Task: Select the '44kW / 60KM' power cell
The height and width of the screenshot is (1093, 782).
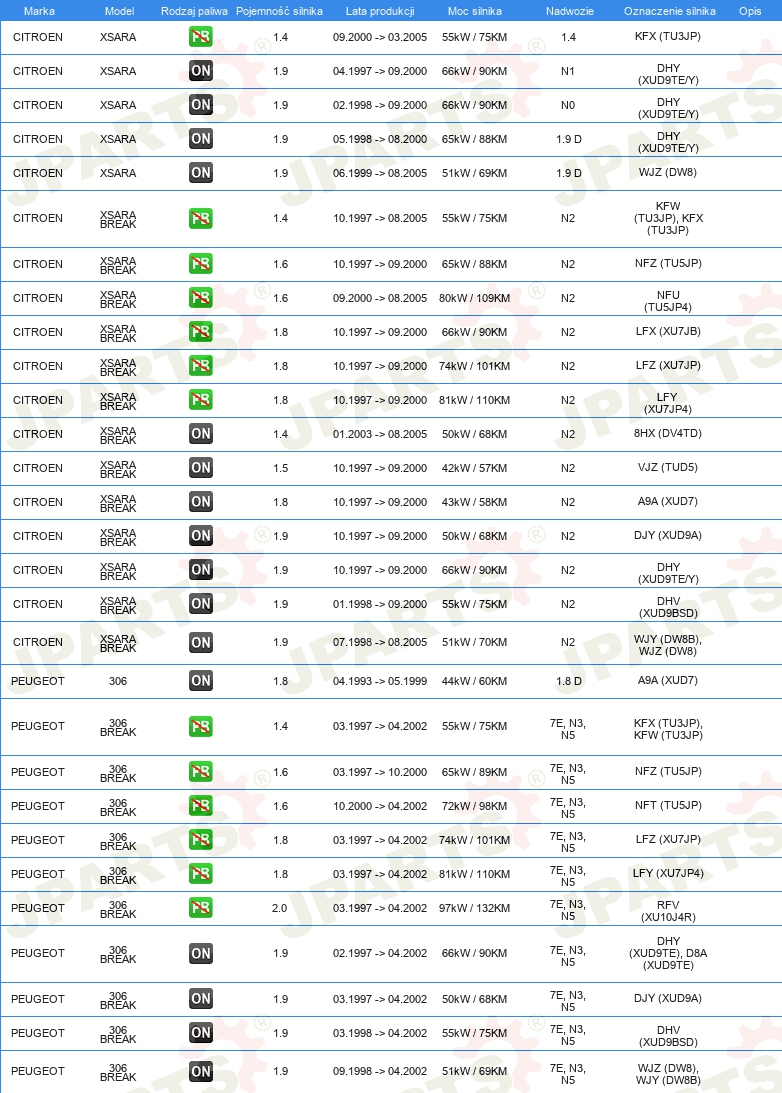Action: [x=474, y=682]
